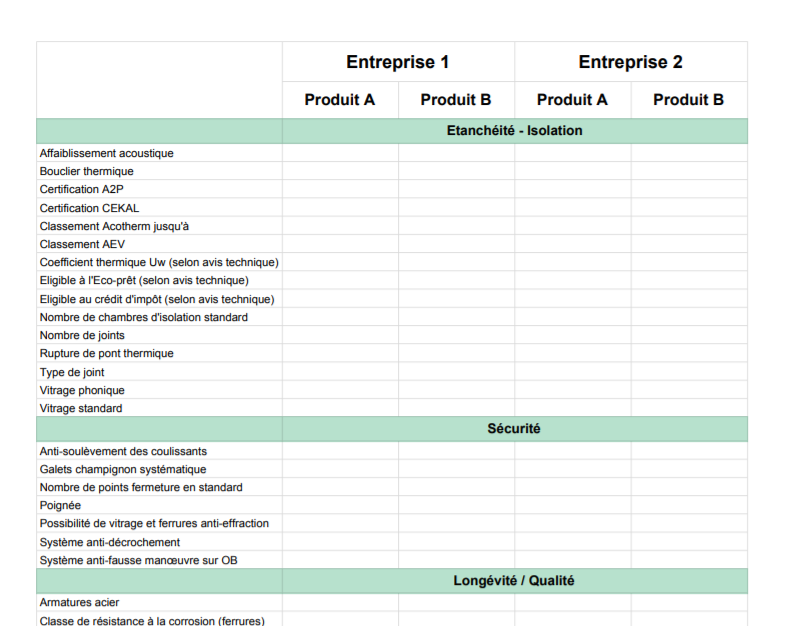Click the Bouclier thermique row label
The image size is (804, 626).
87,172
